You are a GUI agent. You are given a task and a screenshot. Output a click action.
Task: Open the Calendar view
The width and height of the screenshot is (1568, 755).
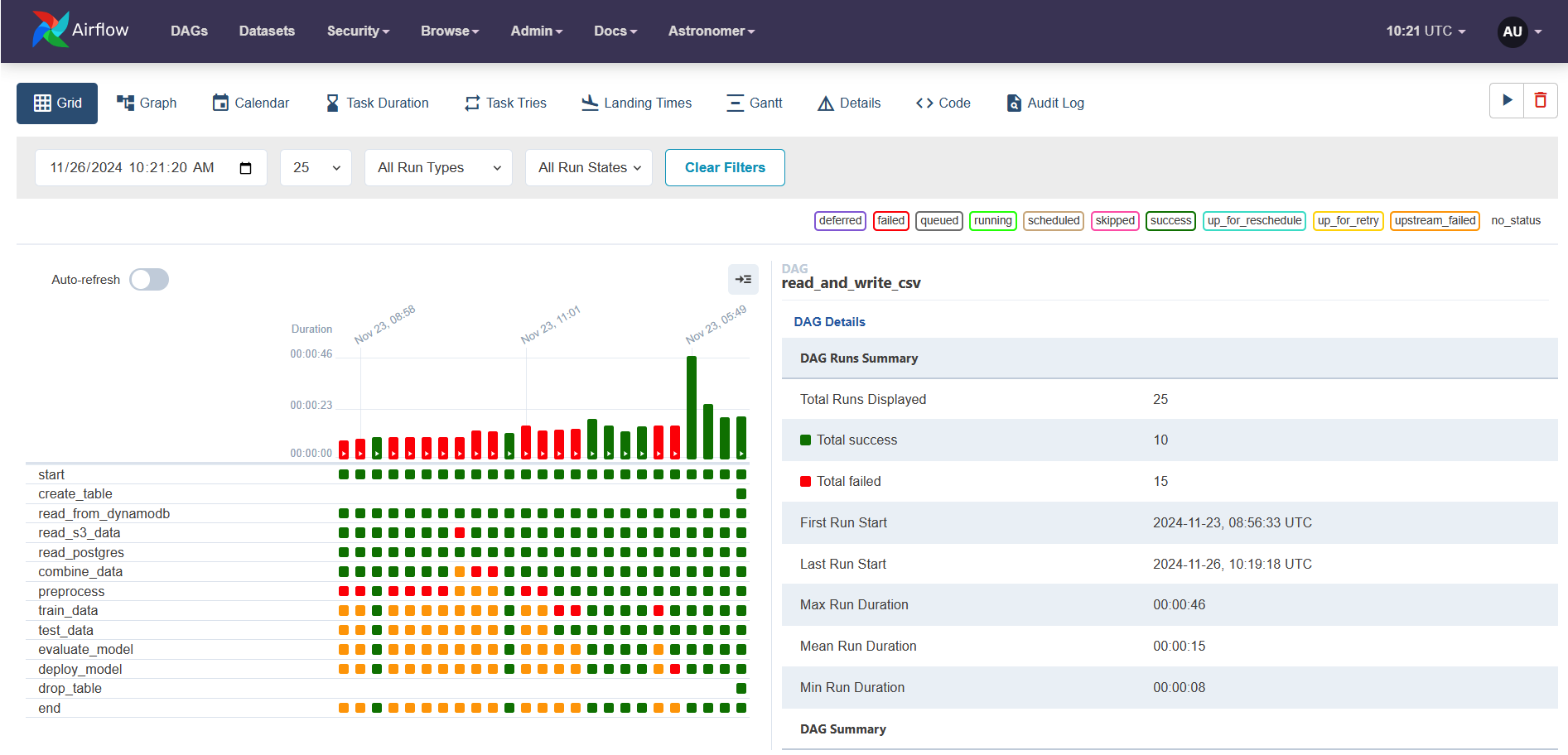[250, 103]
